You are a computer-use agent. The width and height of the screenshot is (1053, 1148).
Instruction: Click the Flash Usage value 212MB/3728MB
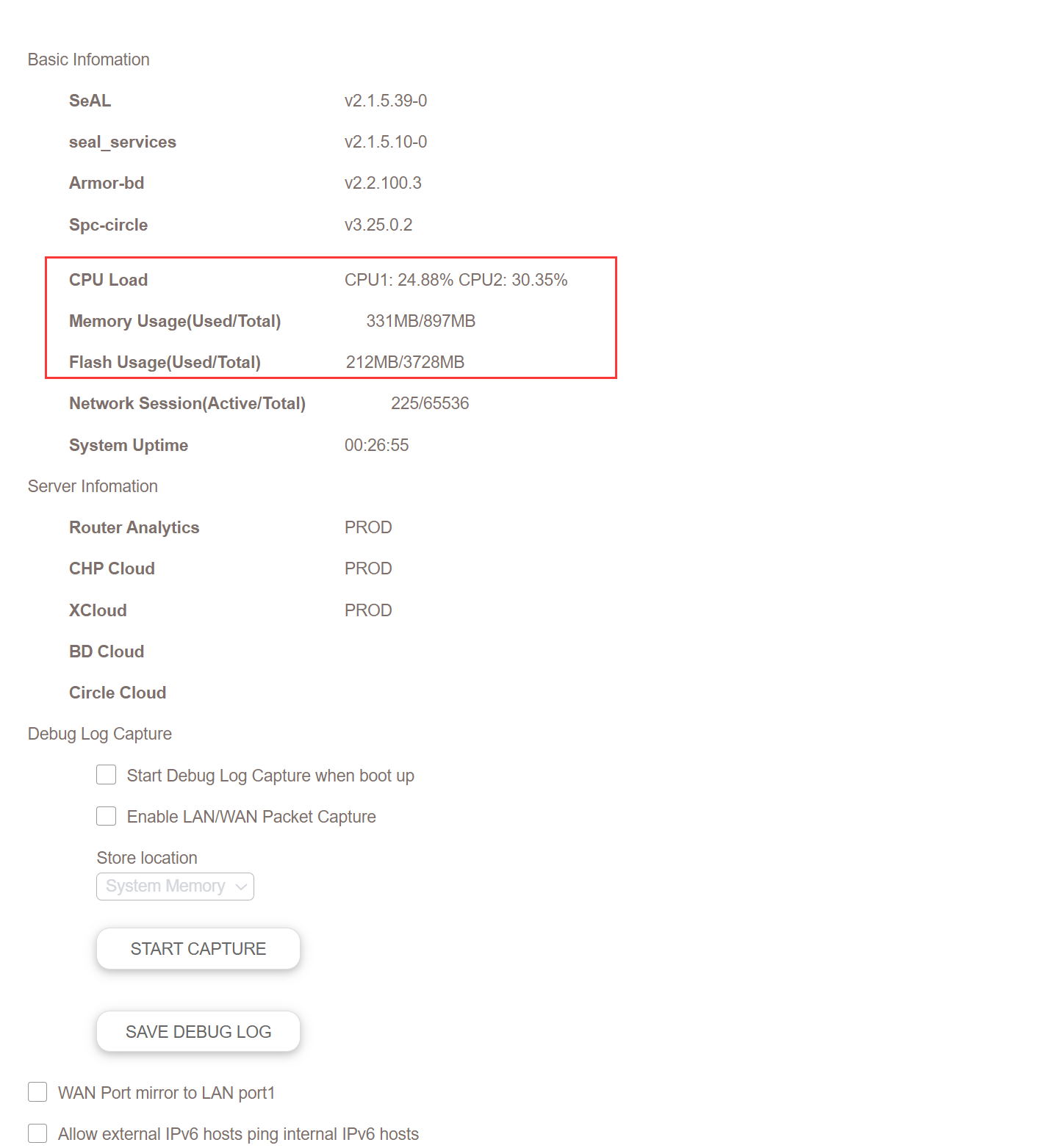[x=405, y=362]
